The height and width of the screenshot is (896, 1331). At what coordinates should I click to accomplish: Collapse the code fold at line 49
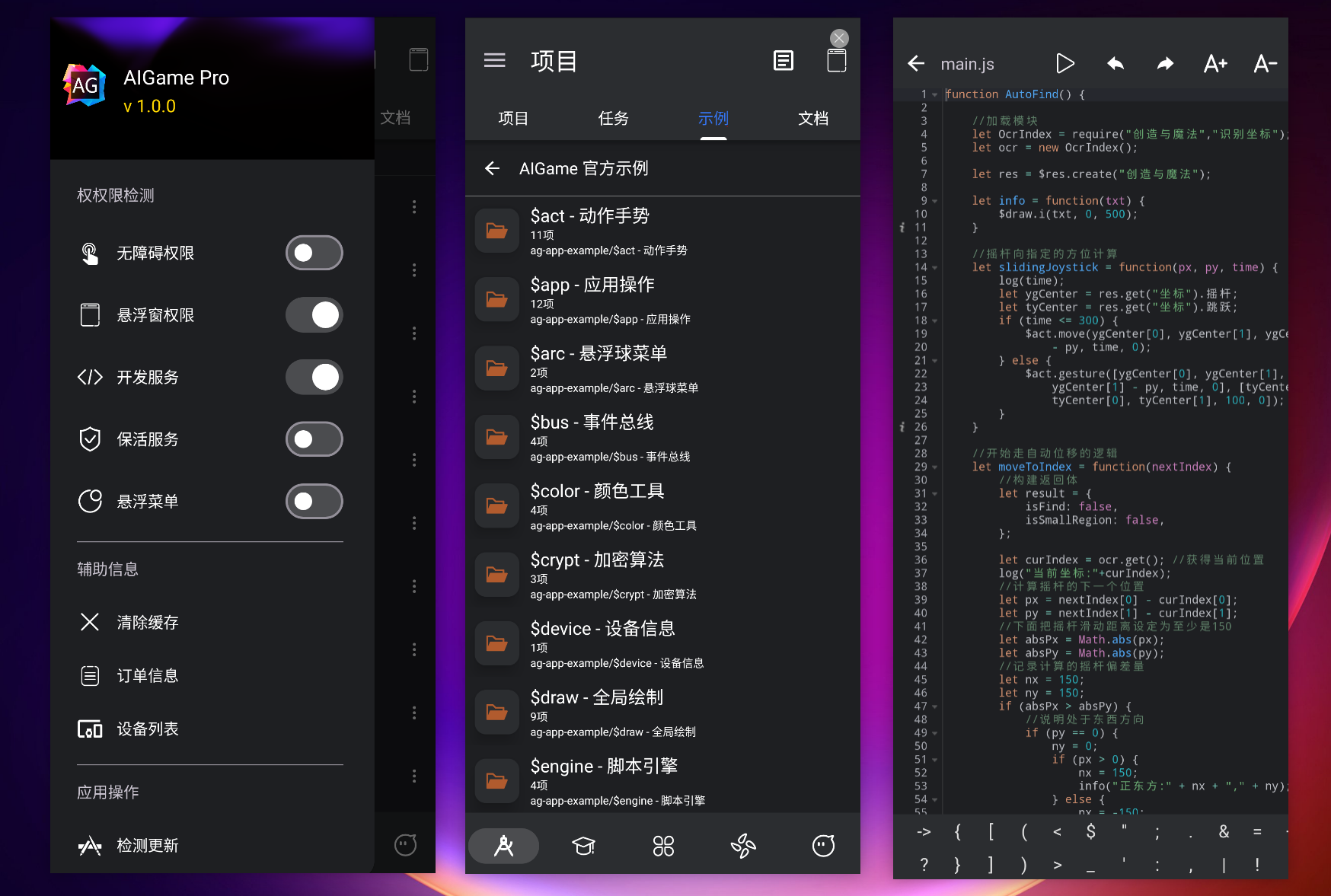tap(935, 734)
